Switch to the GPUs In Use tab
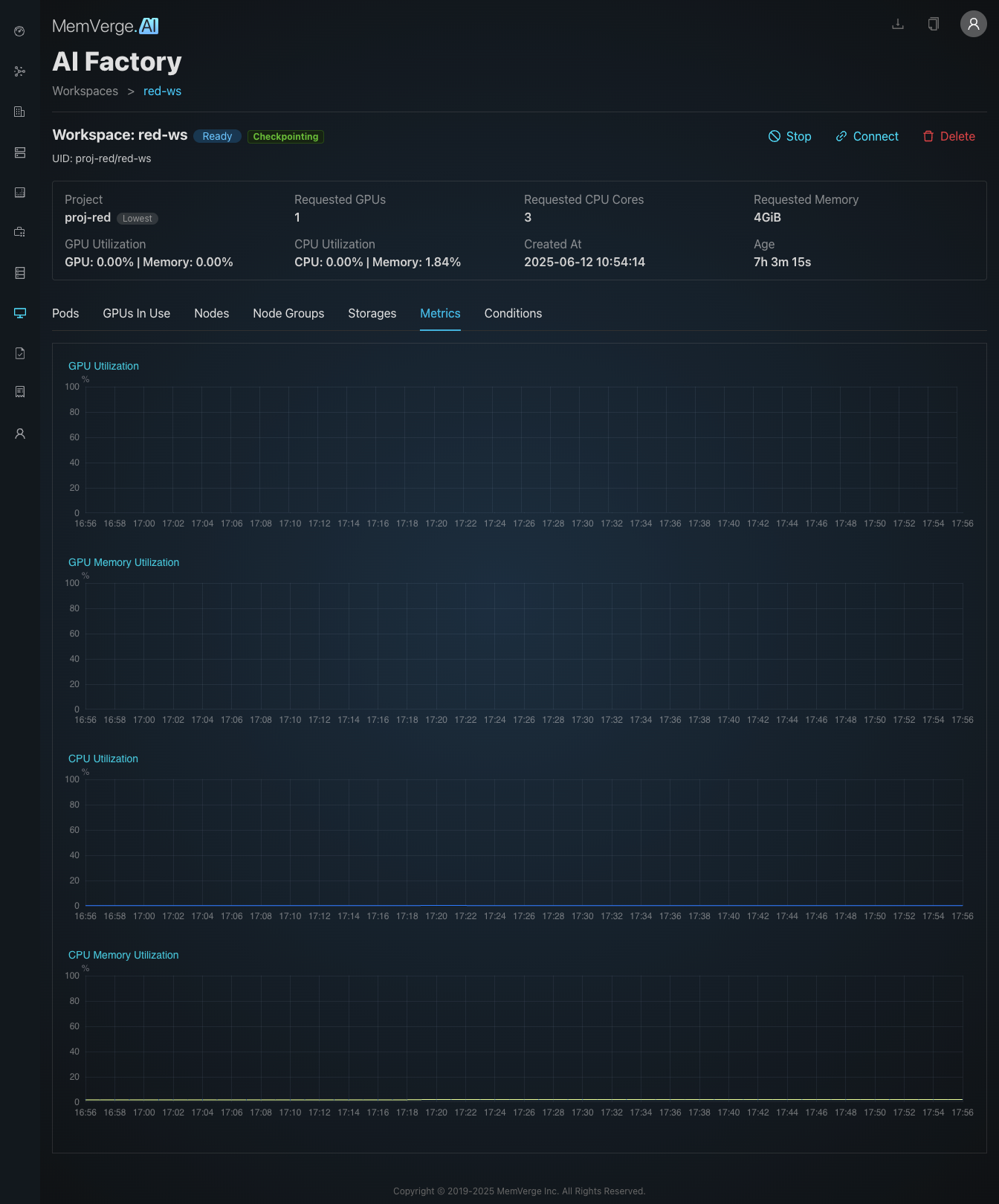Viewport: 999px width, 1204px height. point(137,314)
